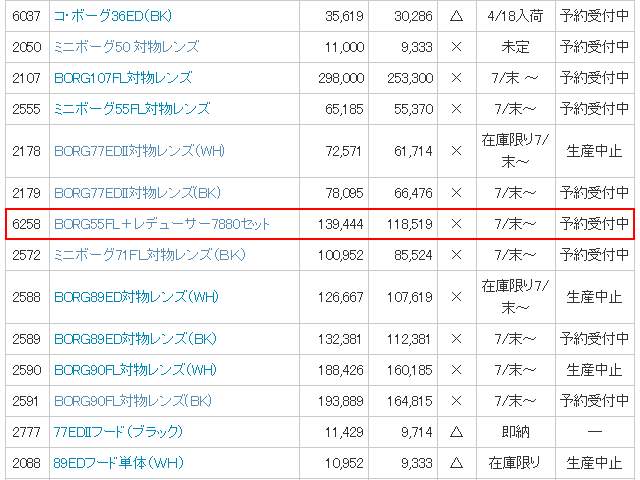Click the price 85,524
Screen dimensions: 640x480
click(413, 255)
